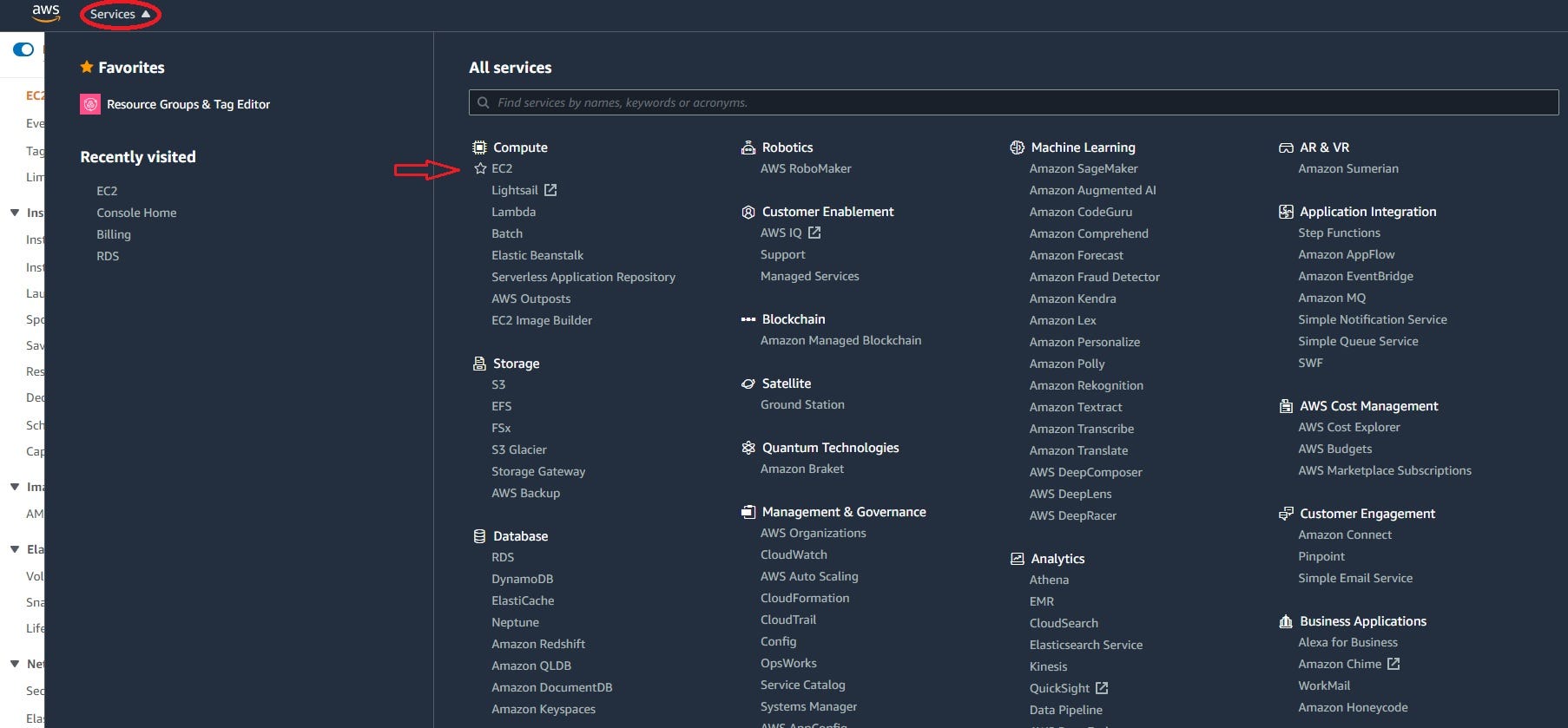Click the AR & VR category icon
Screen dimensions: 1568x728
pyautogui.click(x=1286, y=148)
